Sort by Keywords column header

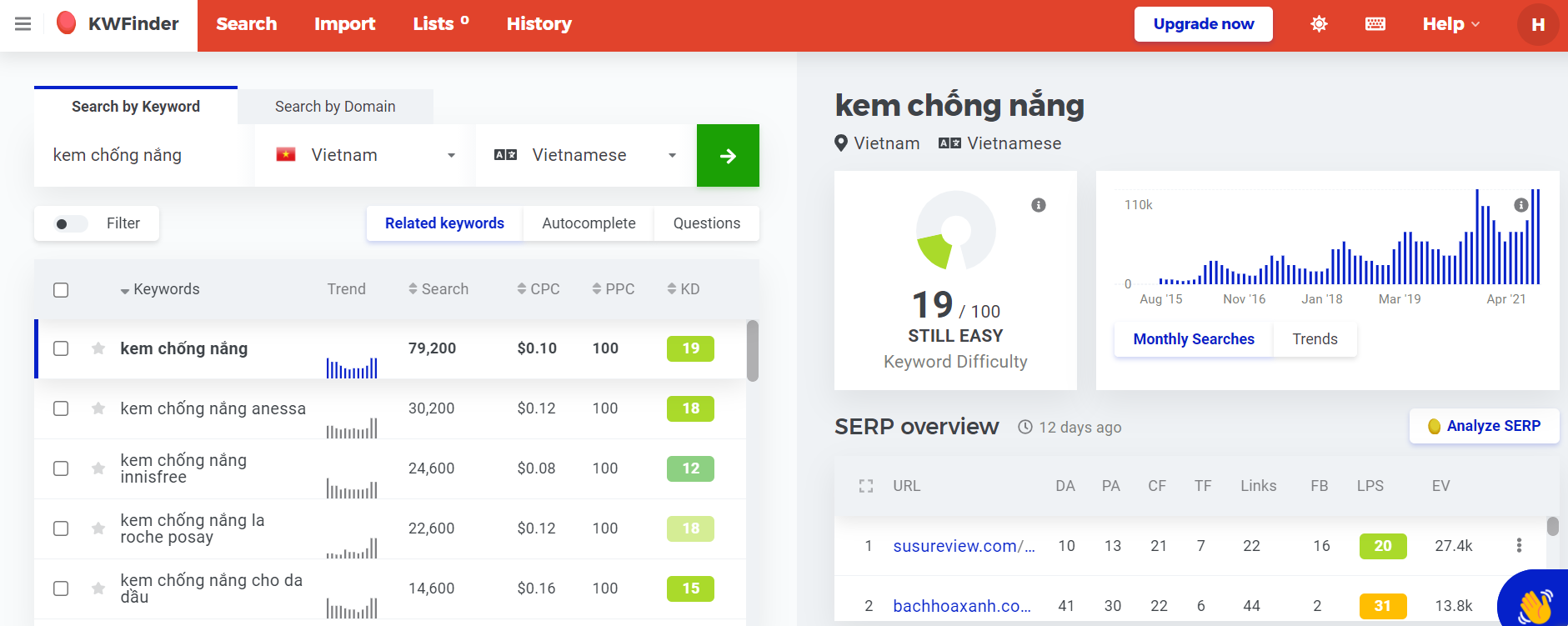[160, 289]
